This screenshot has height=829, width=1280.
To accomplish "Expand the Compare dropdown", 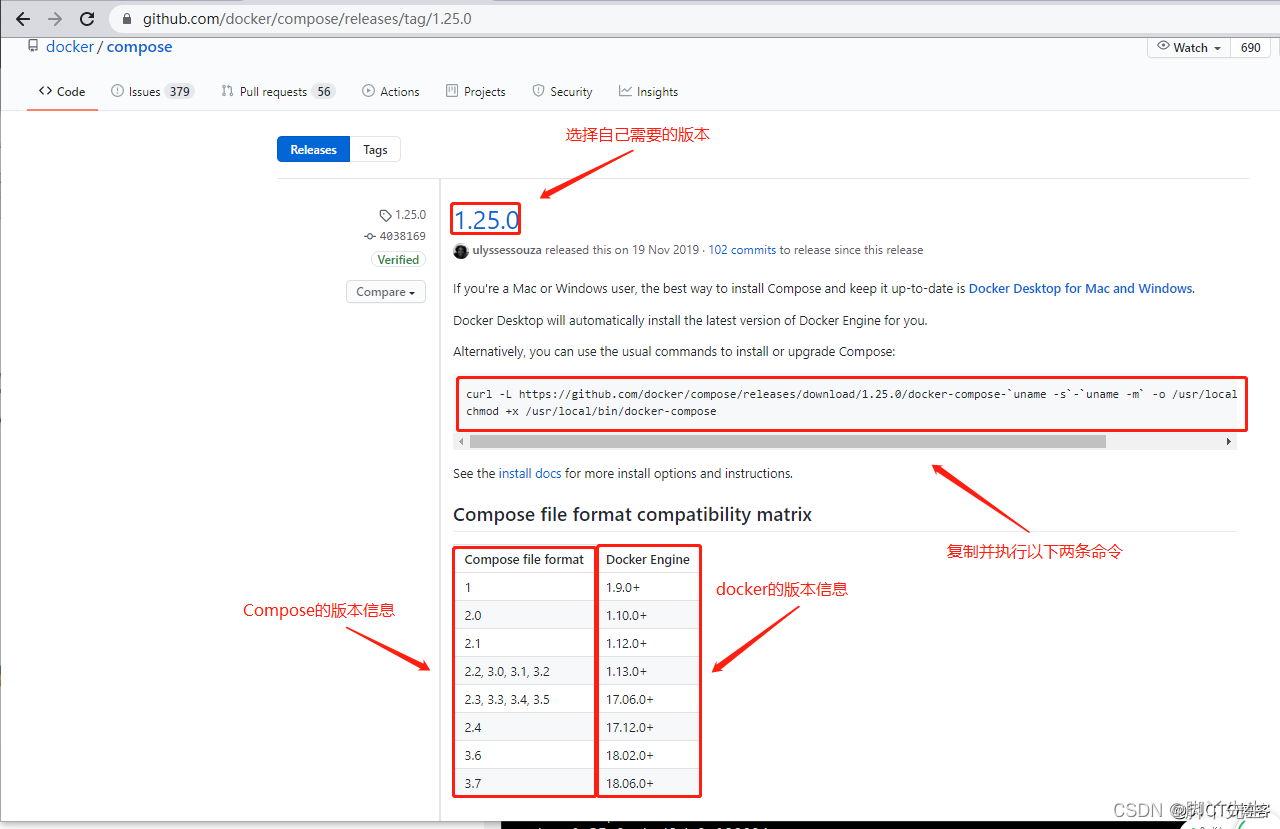I will pos(386,292).
